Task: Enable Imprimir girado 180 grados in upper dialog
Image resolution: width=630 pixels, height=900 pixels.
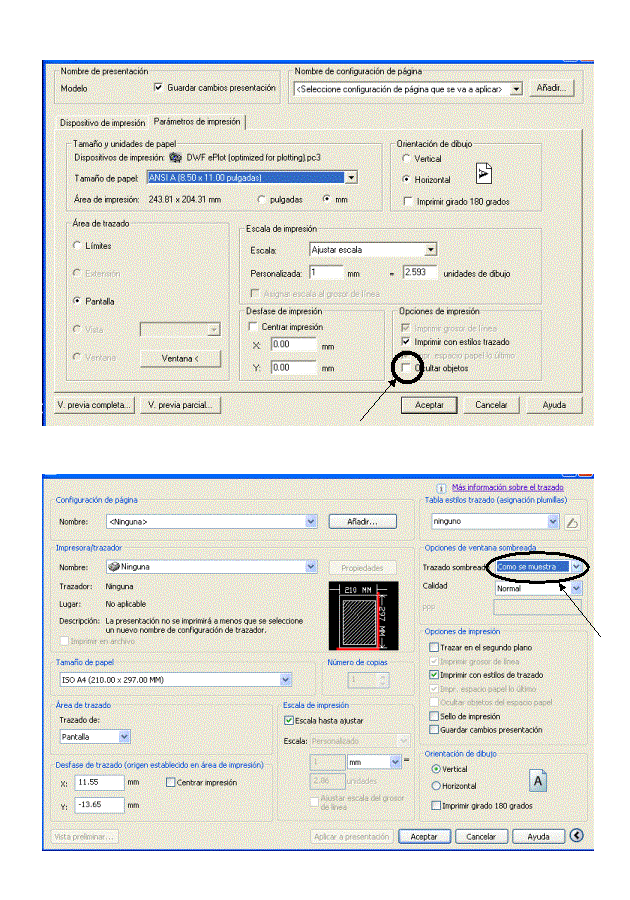Action: tap(408, 201)
